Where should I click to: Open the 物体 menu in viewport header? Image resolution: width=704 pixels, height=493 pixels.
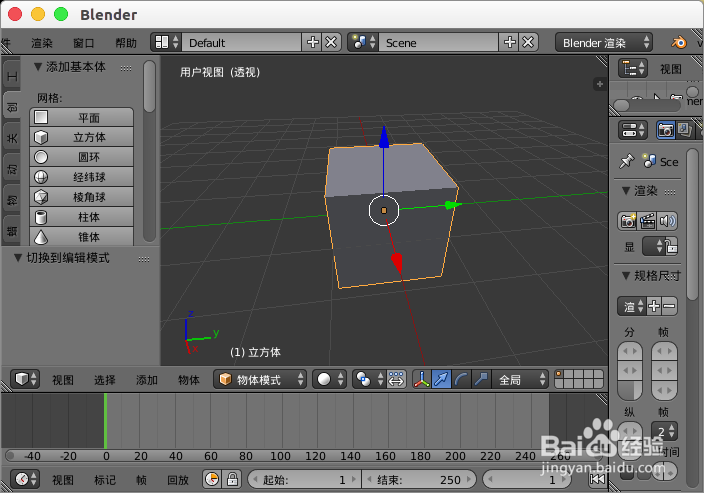tap(189, 380)
